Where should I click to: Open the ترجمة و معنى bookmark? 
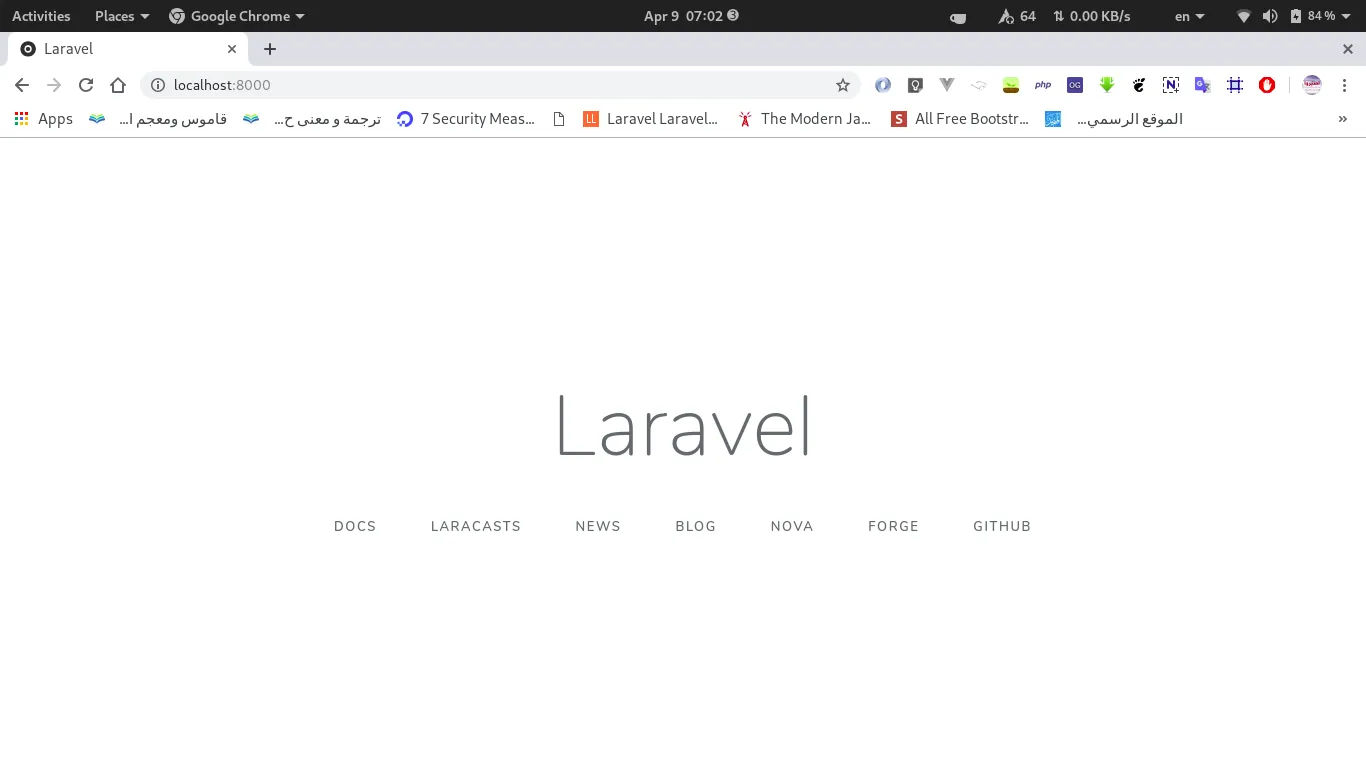click(312, 119)
